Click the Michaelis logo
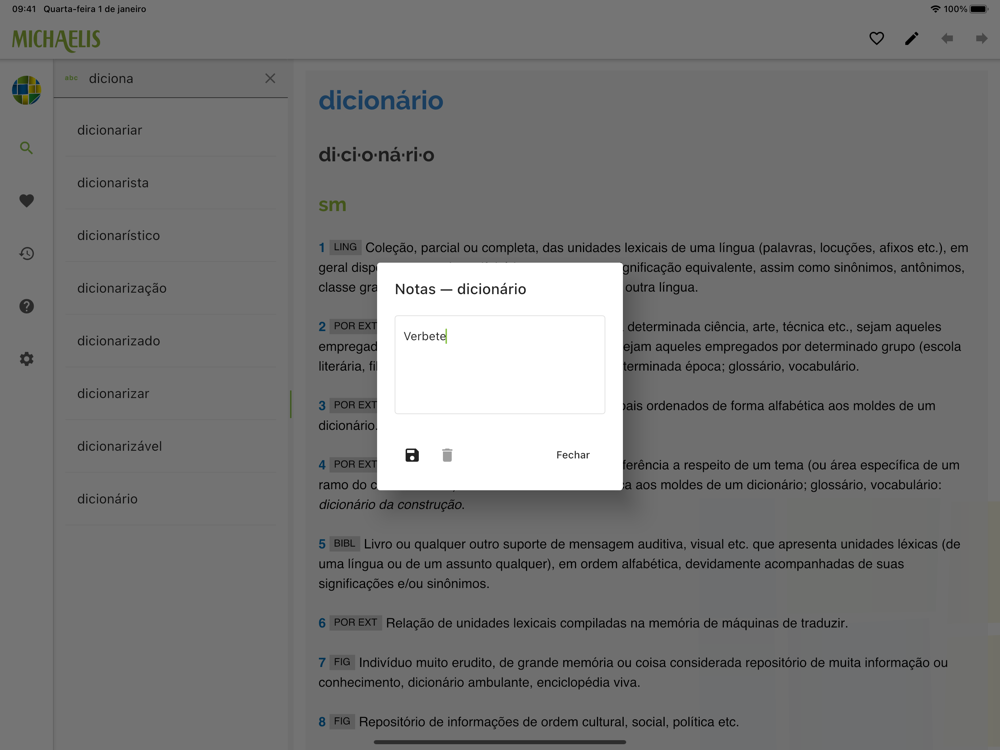Image resolution: width=1000 pixels, height=750 pixels. tap(56, 40)
